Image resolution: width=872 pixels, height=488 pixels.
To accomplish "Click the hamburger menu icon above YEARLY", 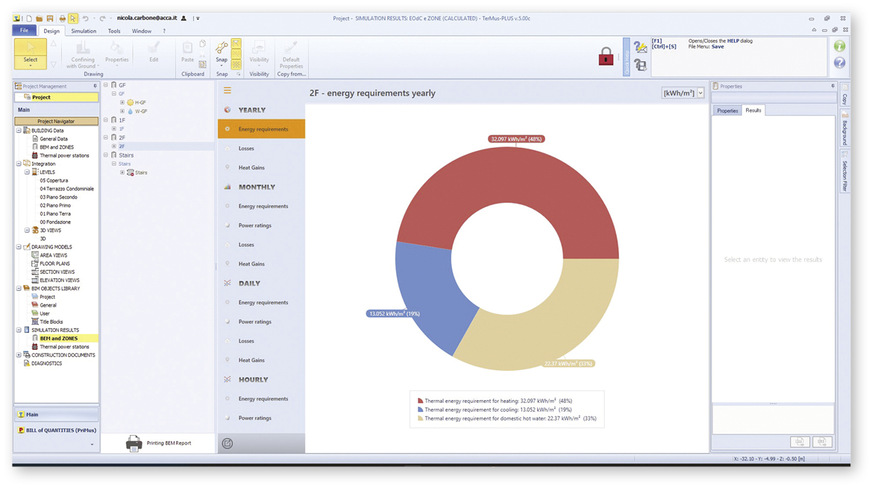I will pos(227,90).
